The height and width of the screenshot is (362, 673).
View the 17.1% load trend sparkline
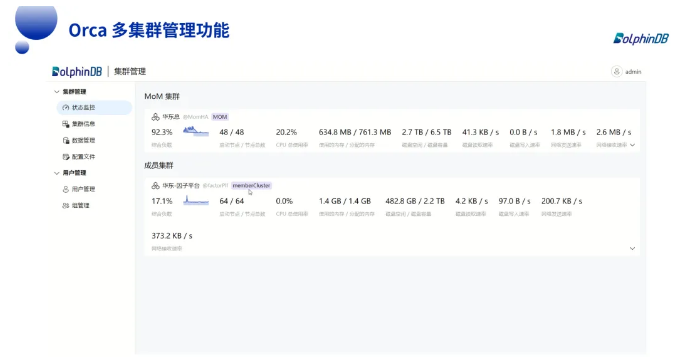pos(196,200)
